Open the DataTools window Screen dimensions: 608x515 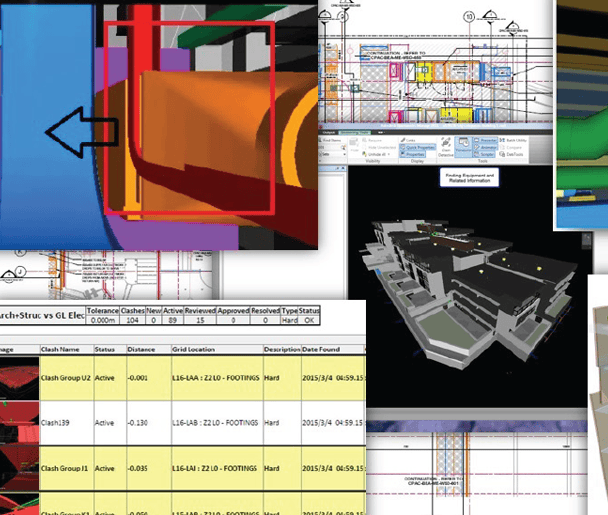pos(511,154)
